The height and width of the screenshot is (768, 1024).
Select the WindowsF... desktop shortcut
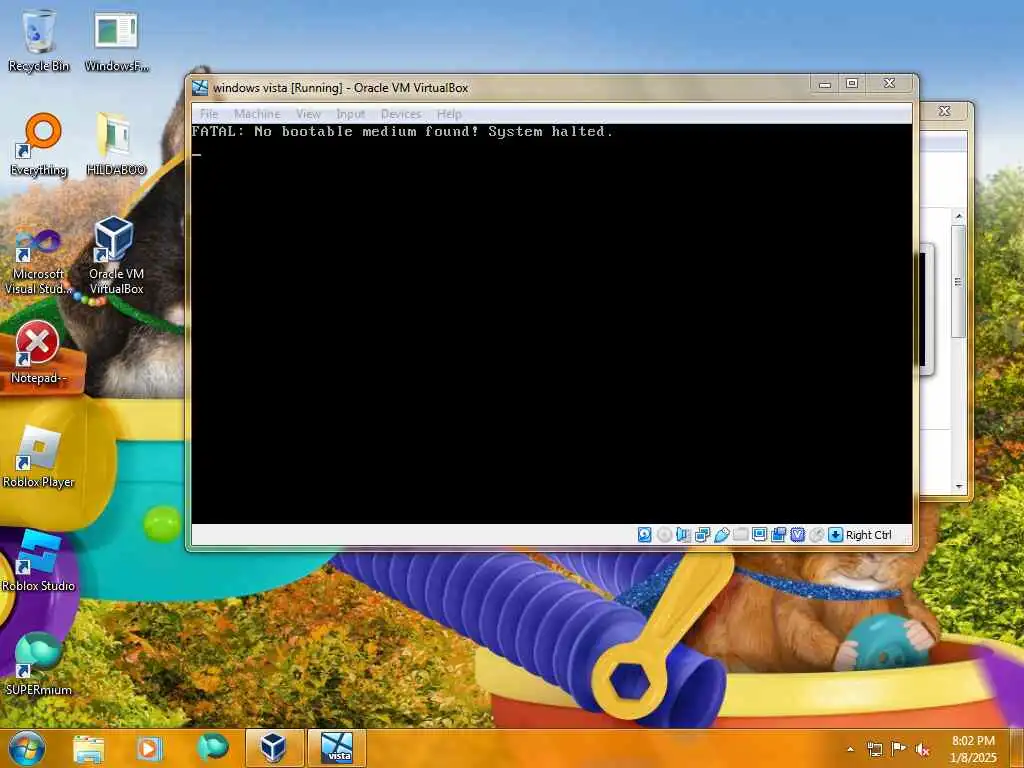116,40
